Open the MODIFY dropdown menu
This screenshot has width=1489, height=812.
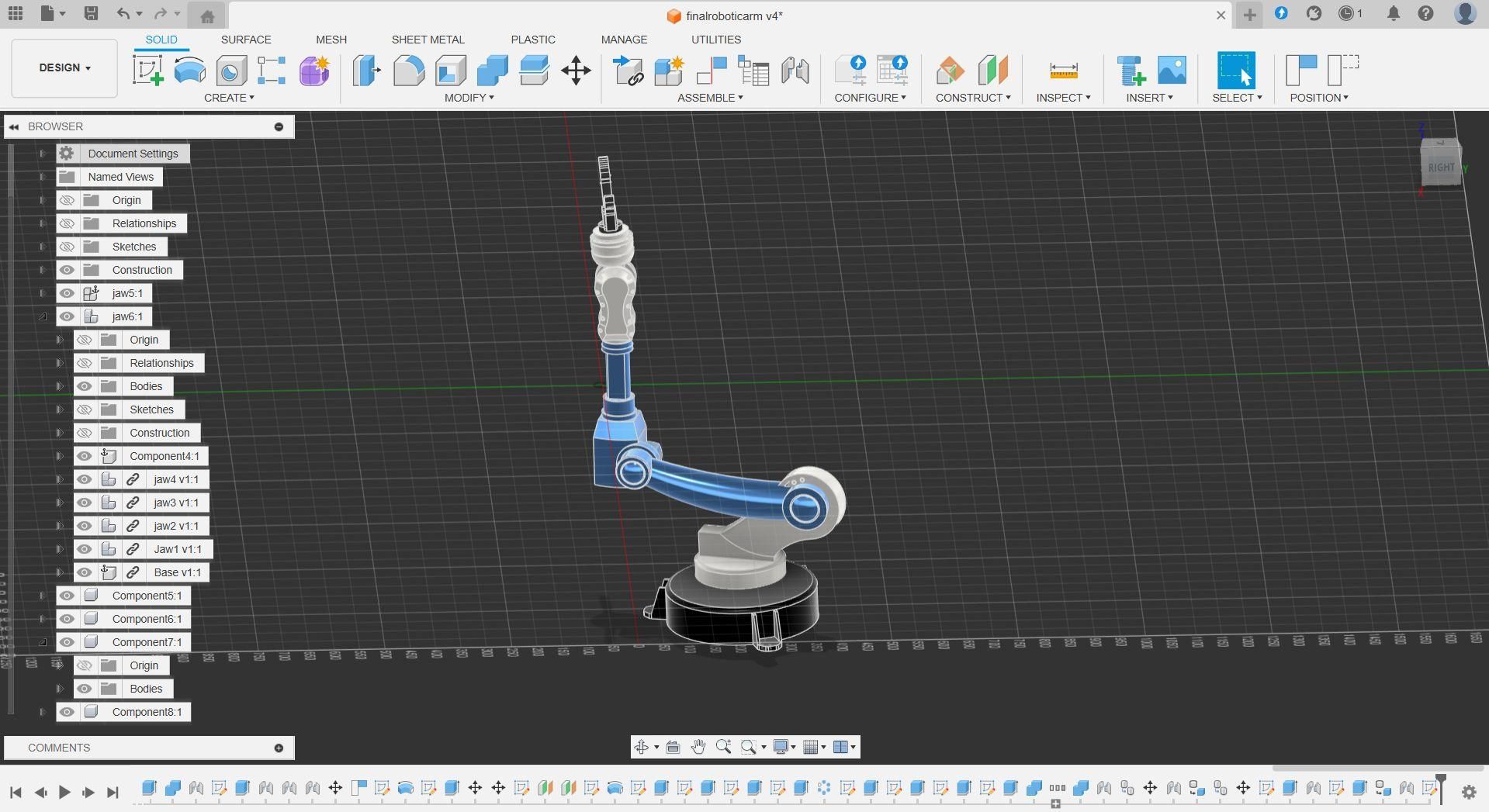point(469,98)
